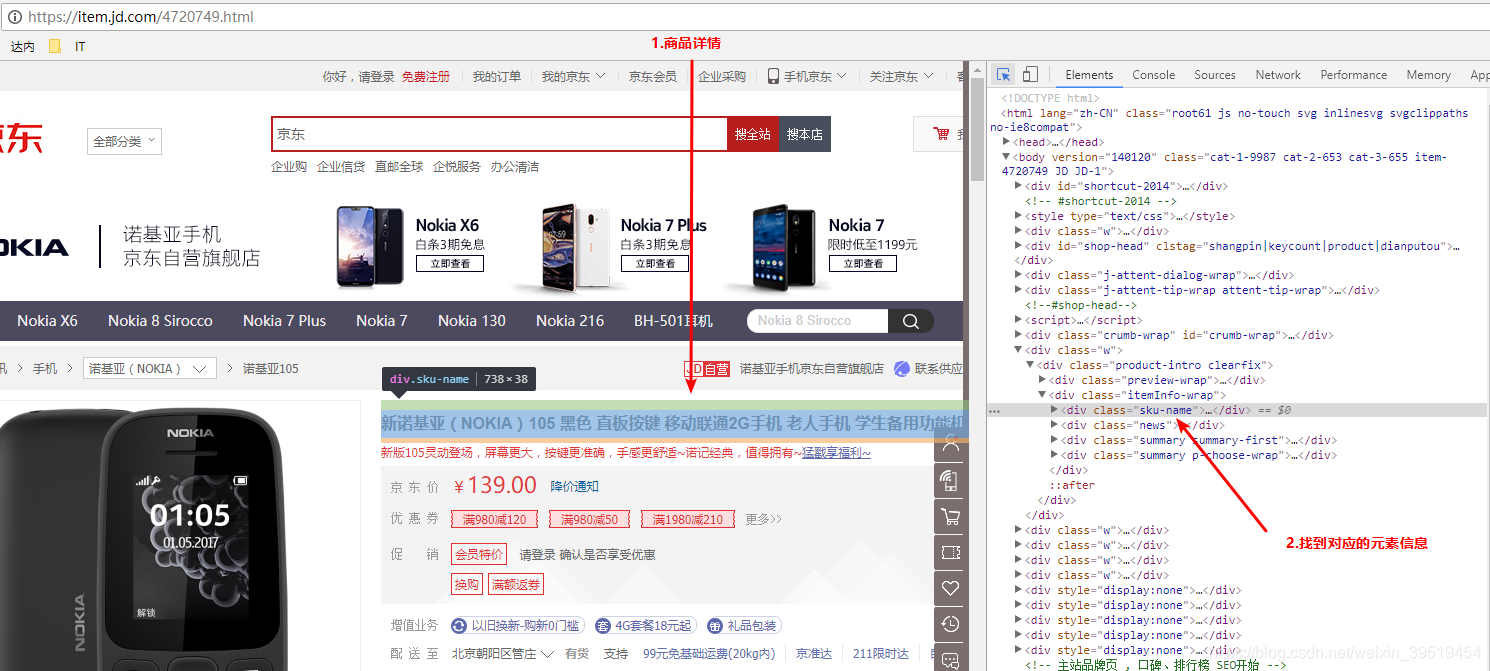Click the sidebar browsing history clock icon
The width and height of the screenshot is (1490, 671).
click(950, 624)
